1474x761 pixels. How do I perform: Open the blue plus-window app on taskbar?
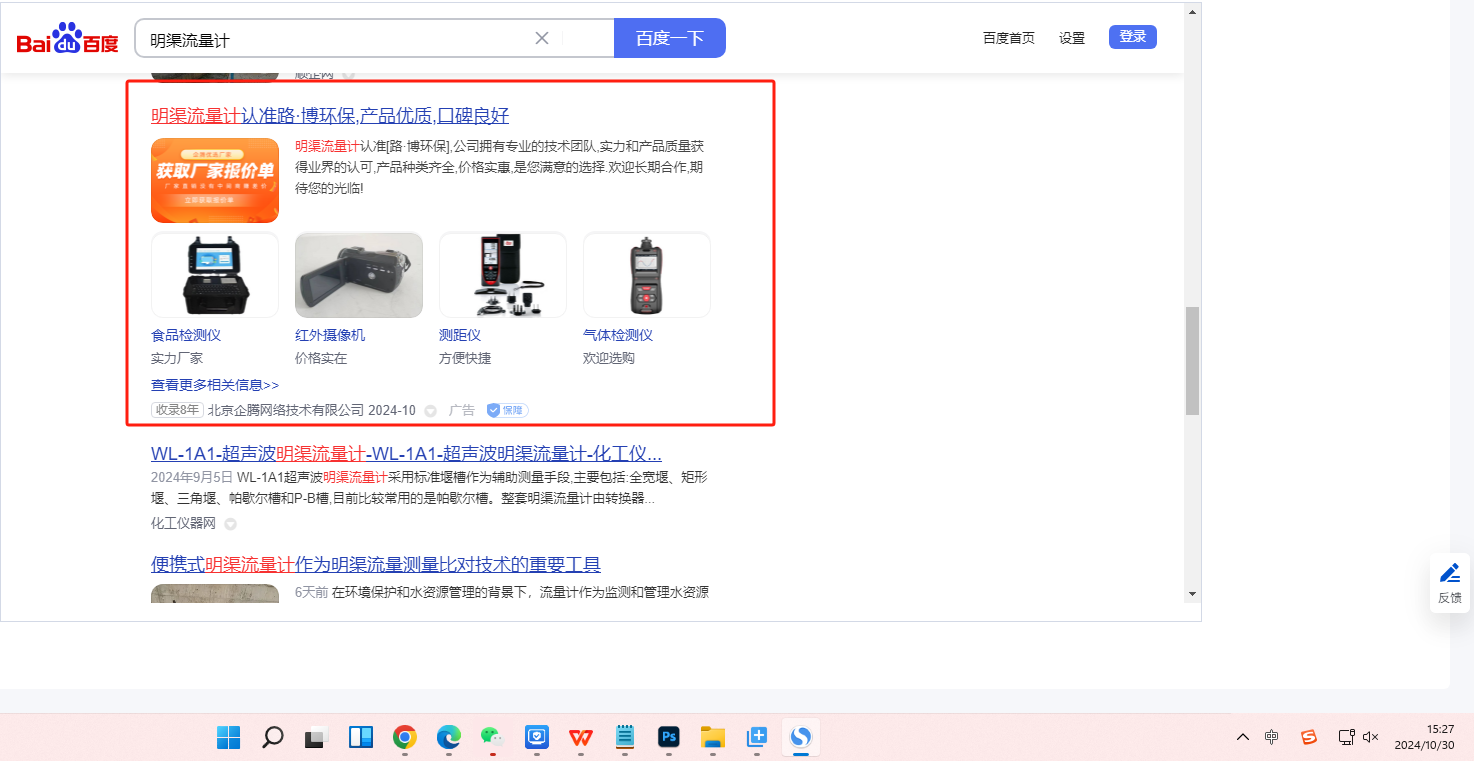(756, 738)
